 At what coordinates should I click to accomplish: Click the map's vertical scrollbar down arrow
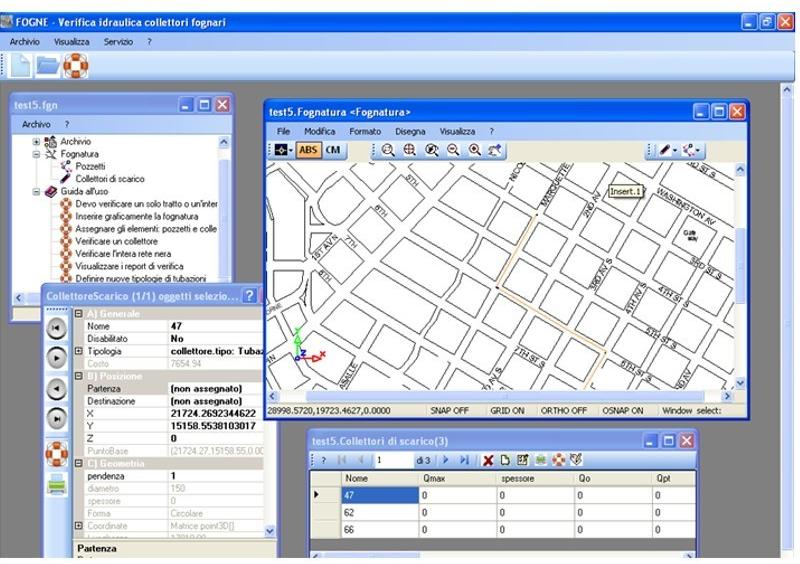click(x=740, y=382)
